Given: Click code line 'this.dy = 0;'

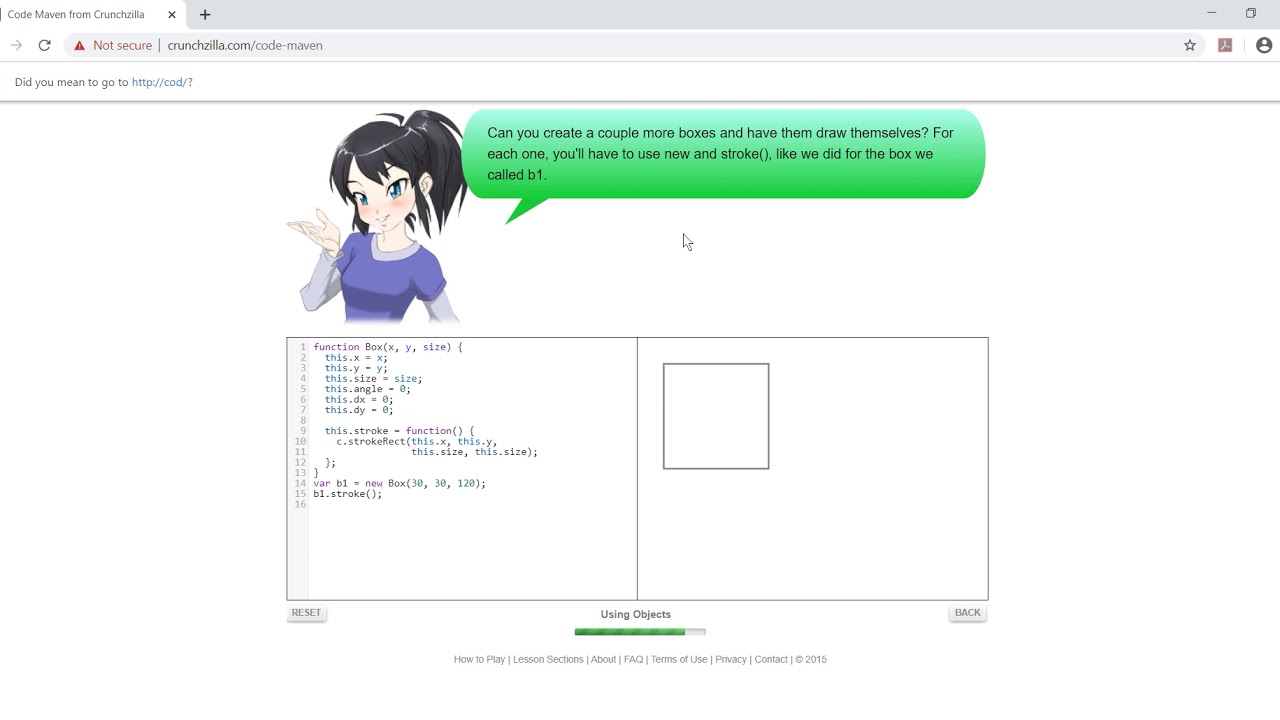Looking at the screenshot, I should (x=359, y=410).
